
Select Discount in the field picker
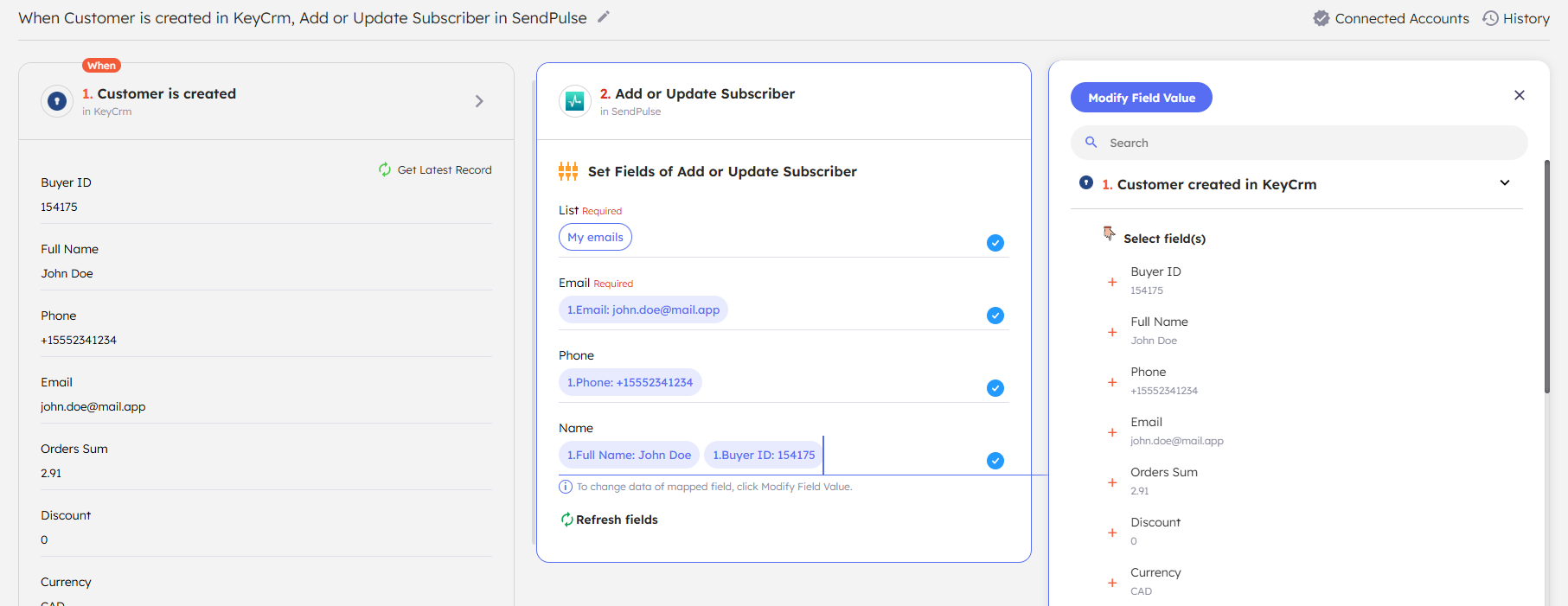(1155, 531)
